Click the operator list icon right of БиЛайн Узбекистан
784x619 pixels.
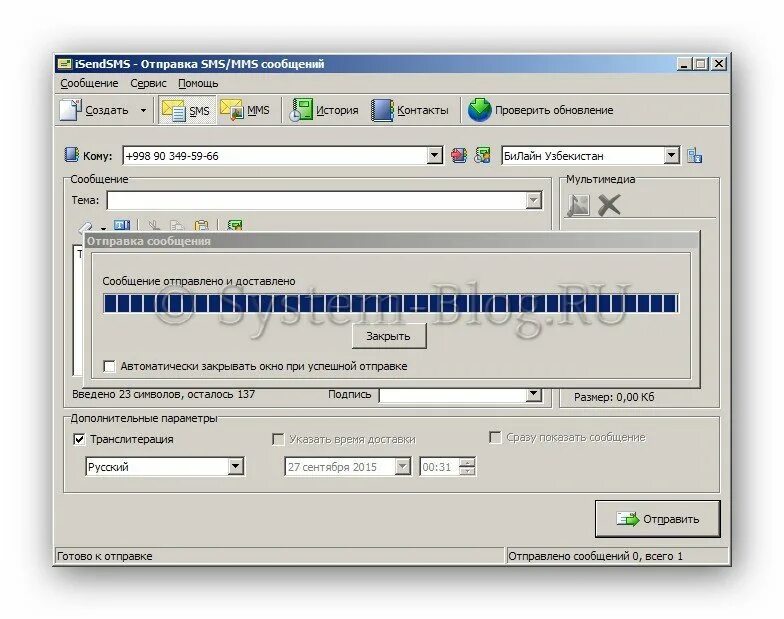(x=694, y=156)
